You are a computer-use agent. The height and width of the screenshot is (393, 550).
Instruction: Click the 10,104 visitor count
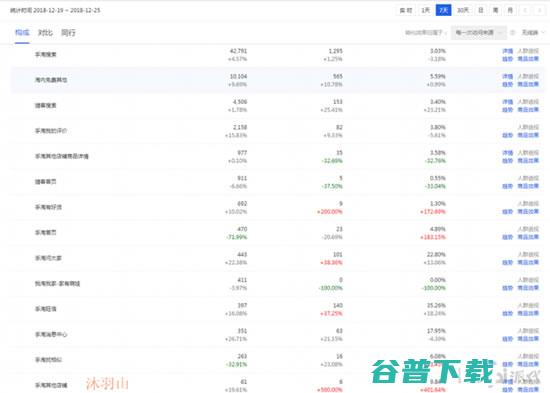point(239,76)
